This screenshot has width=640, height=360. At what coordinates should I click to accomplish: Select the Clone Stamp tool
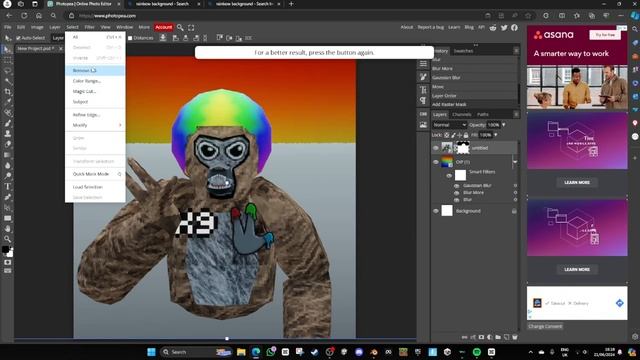[7, 133]
